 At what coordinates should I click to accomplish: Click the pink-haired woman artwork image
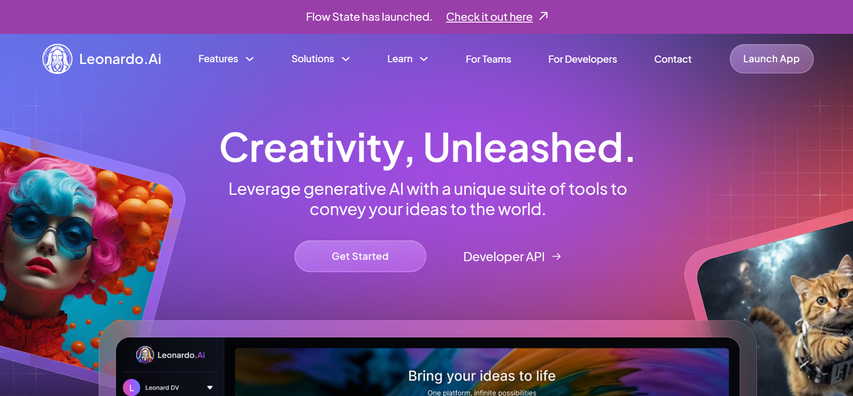point(82,256)
